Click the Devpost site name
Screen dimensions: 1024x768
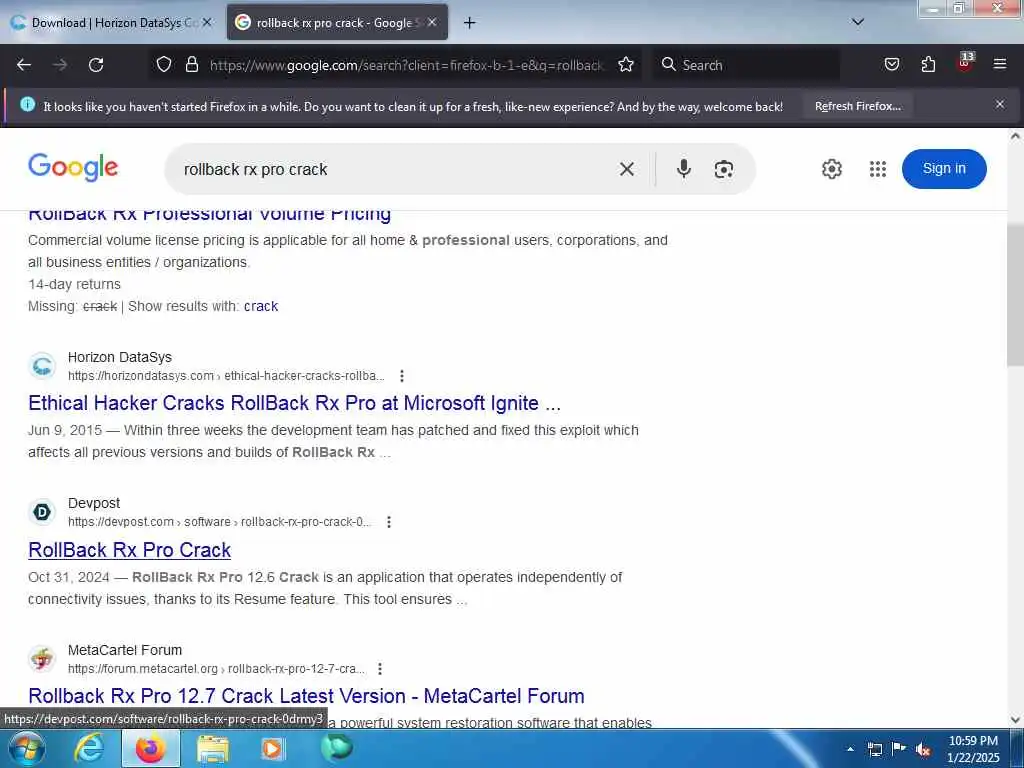tap(94, 504)
